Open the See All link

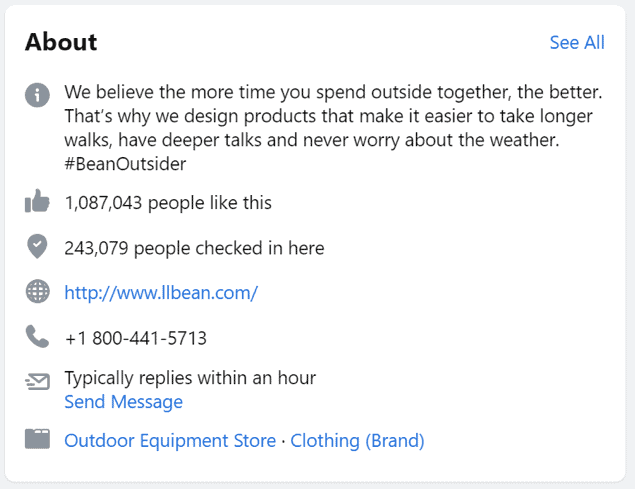(577, 42)
